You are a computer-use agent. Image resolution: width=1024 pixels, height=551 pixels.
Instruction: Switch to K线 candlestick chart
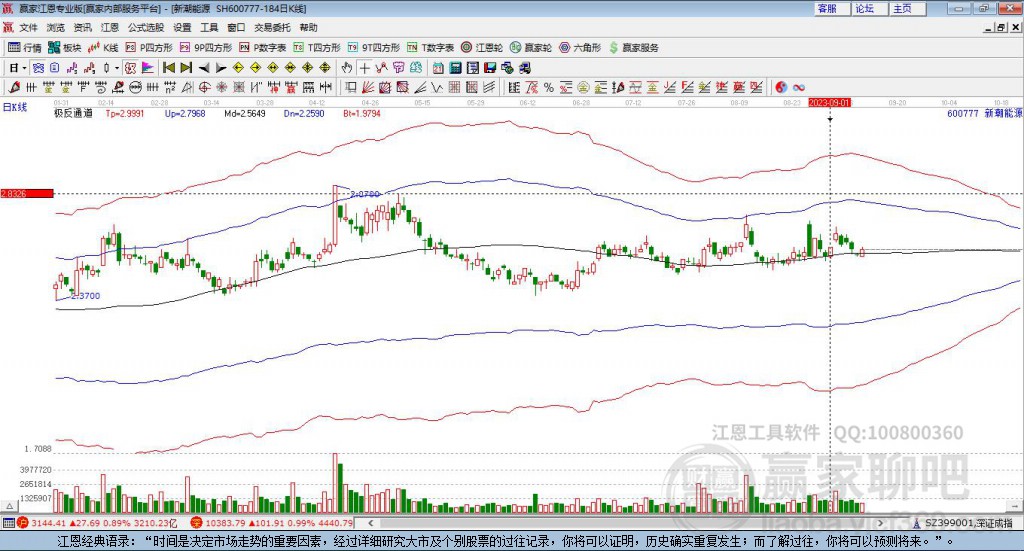[103, 48]
